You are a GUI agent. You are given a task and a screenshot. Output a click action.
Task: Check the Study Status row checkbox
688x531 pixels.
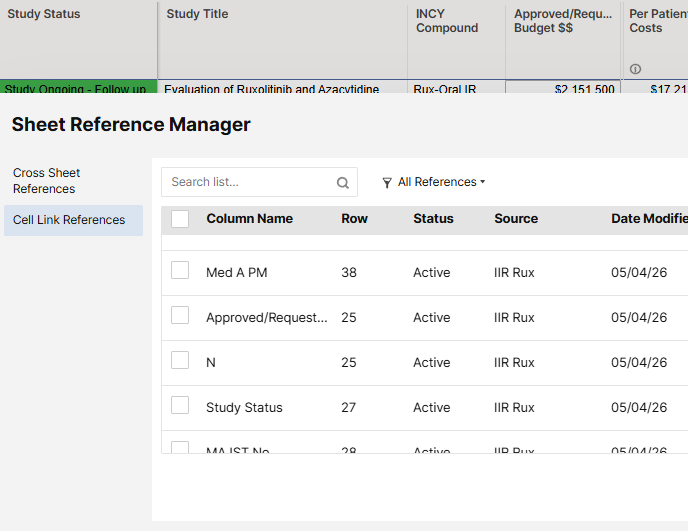pos(180,405)
